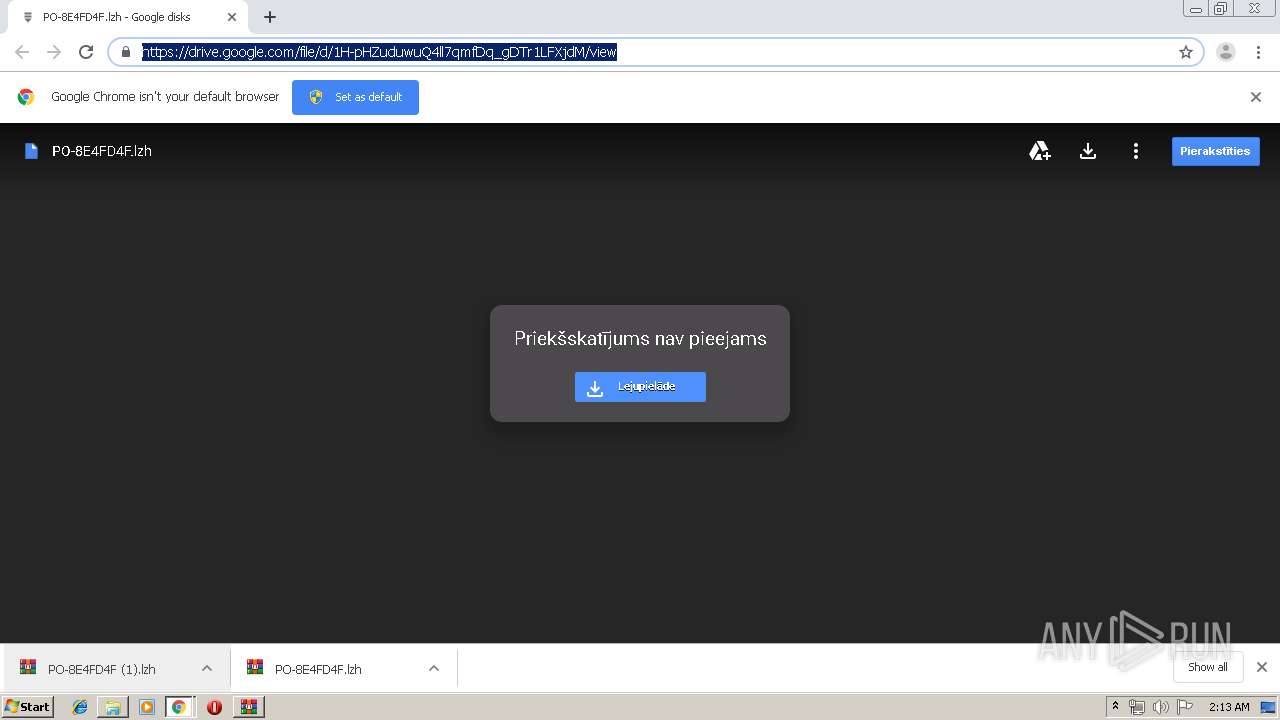Viewport: 1280px width, 720px height.
Task: Click Google Chrome isn't your default browser text
Action: tap(165, 97)
